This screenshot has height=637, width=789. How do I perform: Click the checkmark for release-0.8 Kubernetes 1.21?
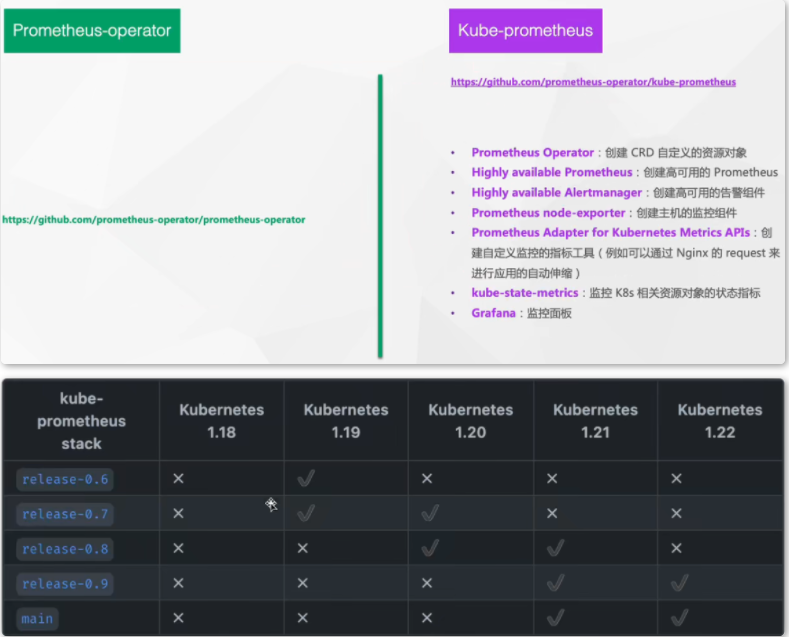click(x=556, y=548)
